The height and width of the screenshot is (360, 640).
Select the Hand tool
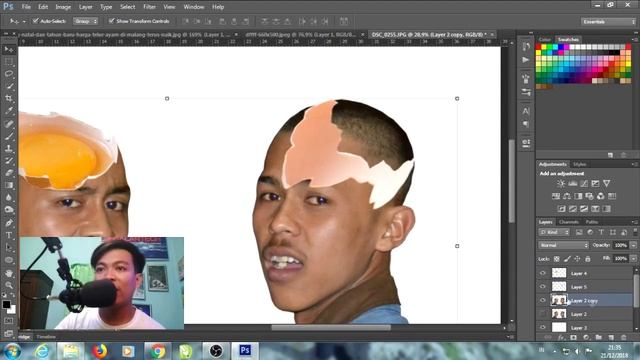9,273
